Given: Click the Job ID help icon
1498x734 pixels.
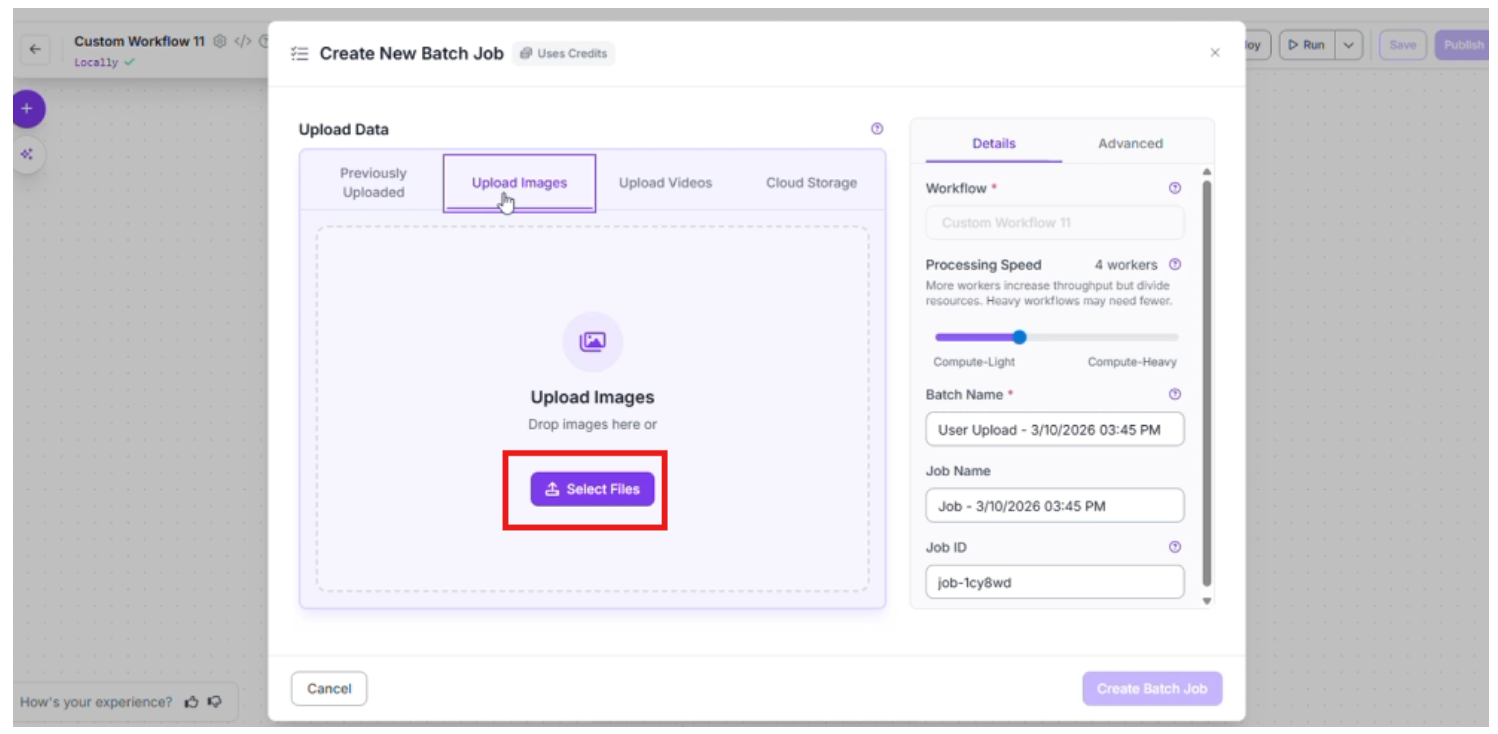Looking at the screenshot, I should click(1175, 547).
